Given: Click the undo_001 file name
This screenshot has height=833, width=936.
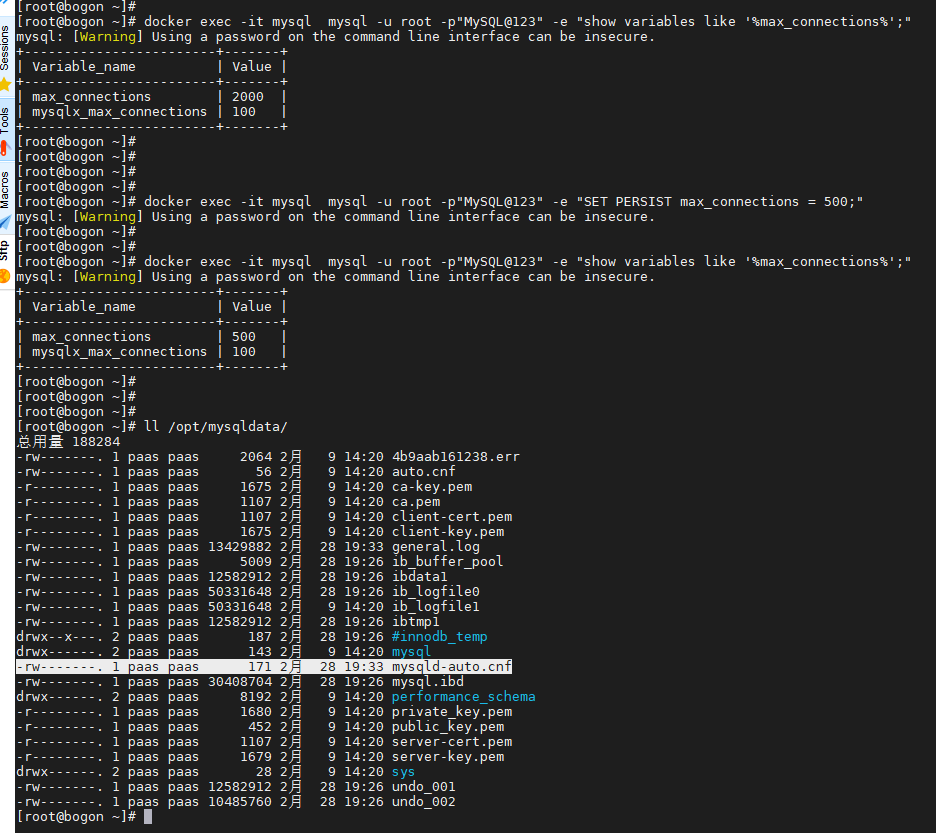Looking at the screenshot, I should click(x=423, y=786).
